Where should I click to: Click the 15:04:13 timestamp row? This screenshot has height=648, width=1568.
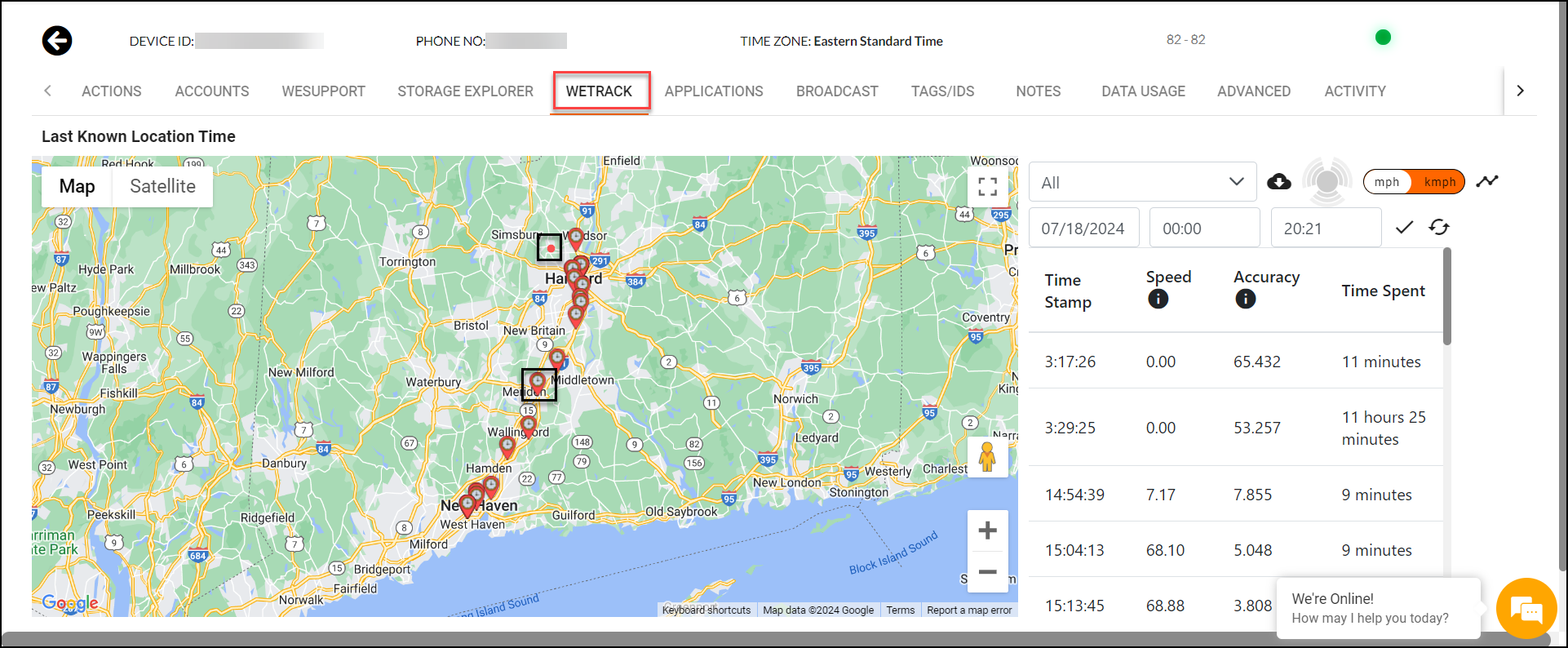(1235, 550)
